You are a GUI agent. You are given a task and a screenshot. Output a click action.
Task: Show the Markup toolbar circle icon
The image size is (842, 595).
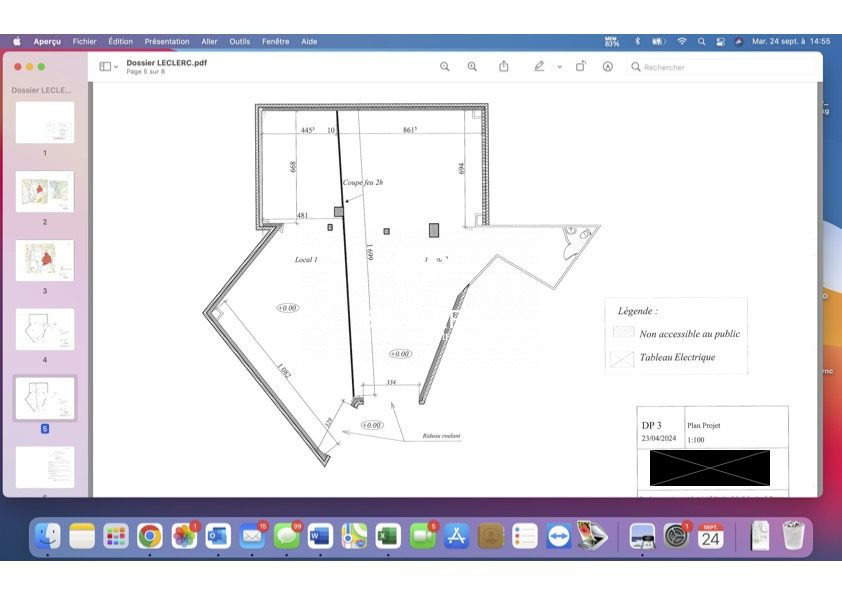tap(608, 67)
